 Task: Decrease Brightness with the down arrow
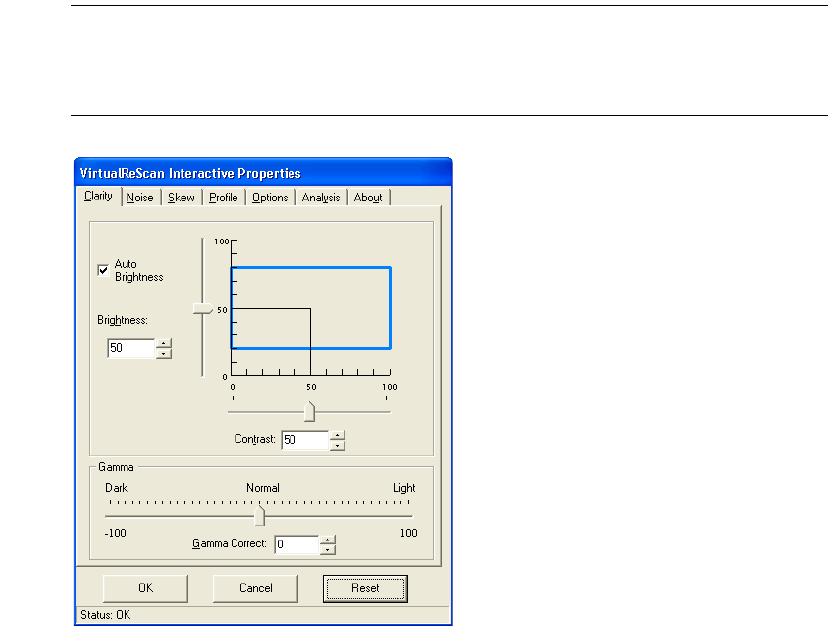[164, 353]
